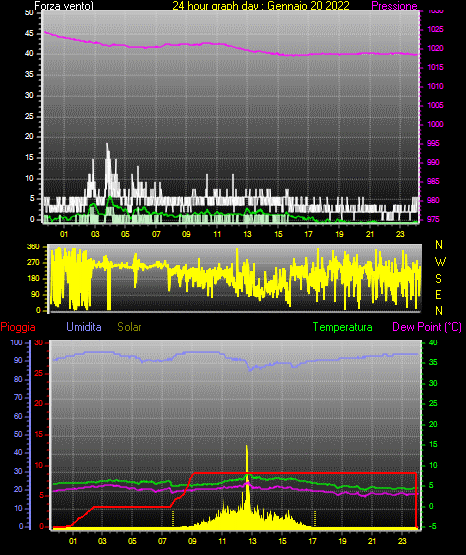Click hour '23' under the wind graph
This screenshot has height=555, width=466.
[x=400, y=234]
